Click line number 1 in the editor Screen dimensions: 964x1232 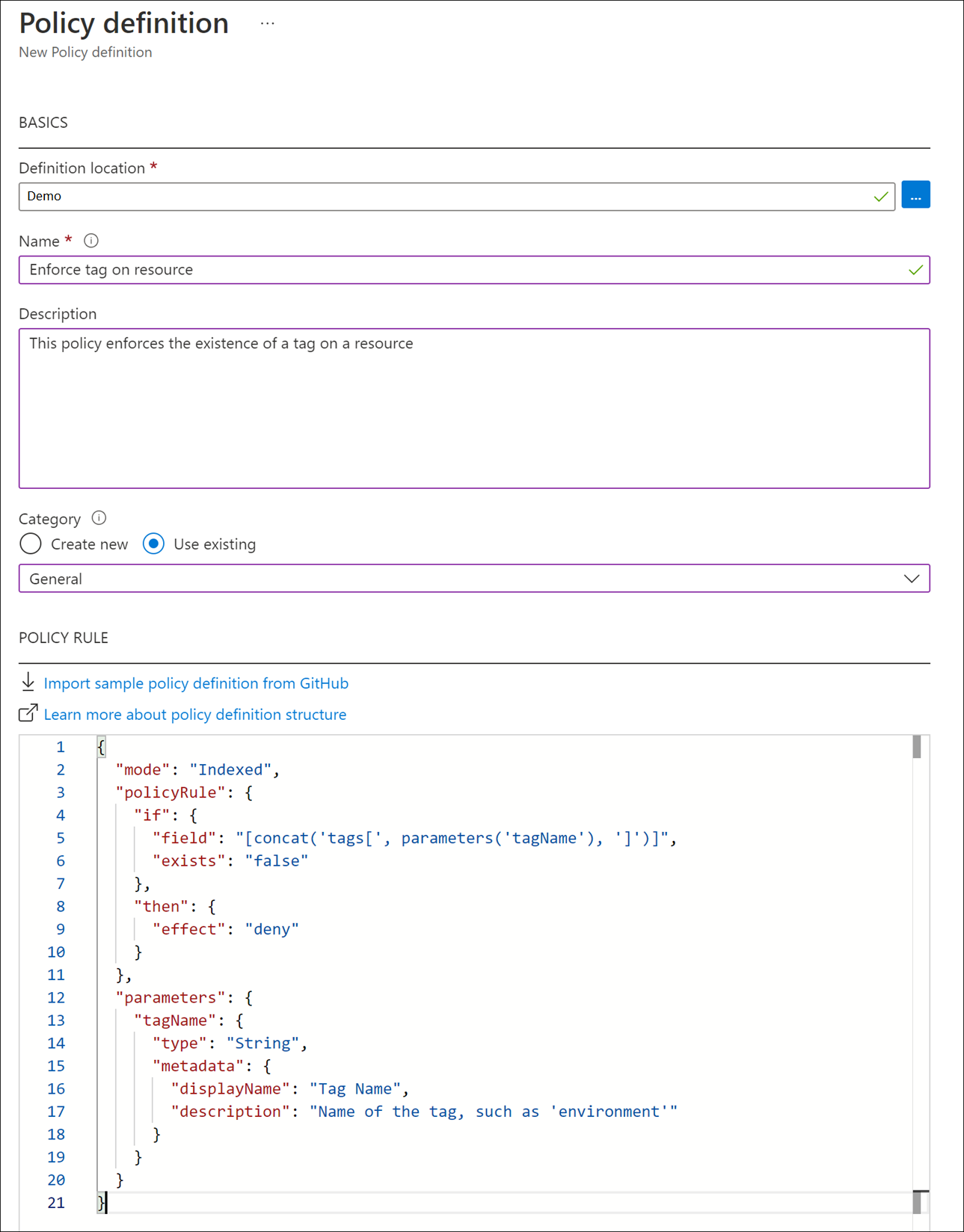[x=61, y=747]
